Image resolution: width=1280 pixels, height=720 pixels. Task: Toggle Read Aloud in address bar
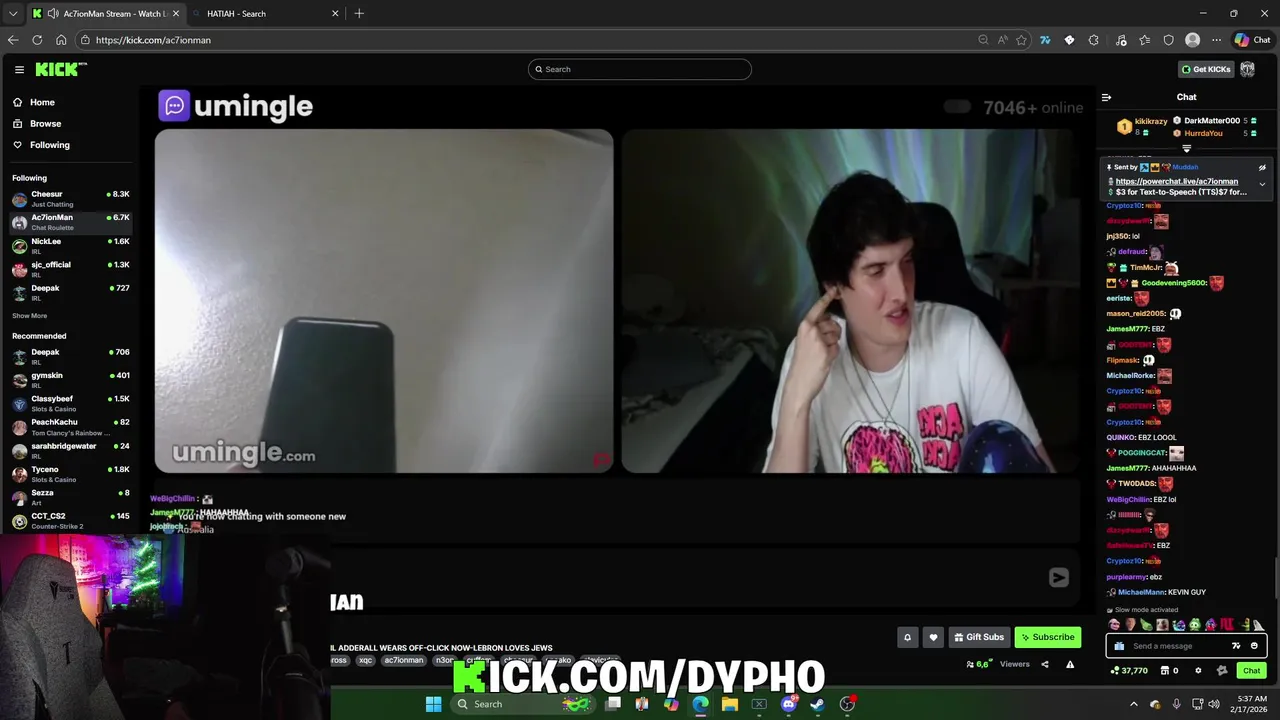[1002, 40]
